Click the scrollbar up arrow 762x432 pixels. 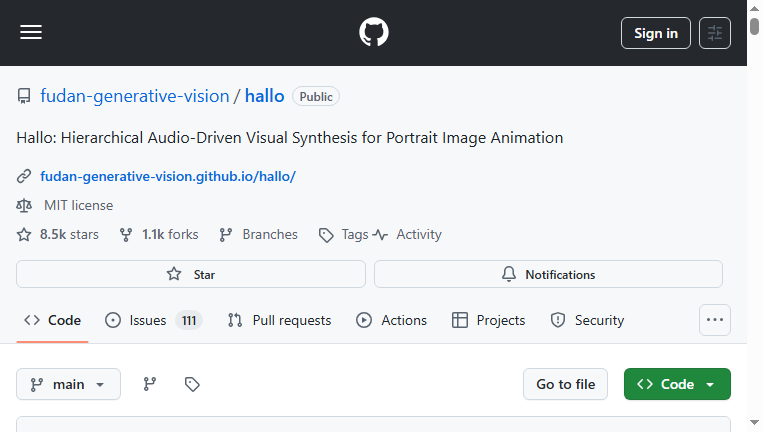click(x=754, y=8)
